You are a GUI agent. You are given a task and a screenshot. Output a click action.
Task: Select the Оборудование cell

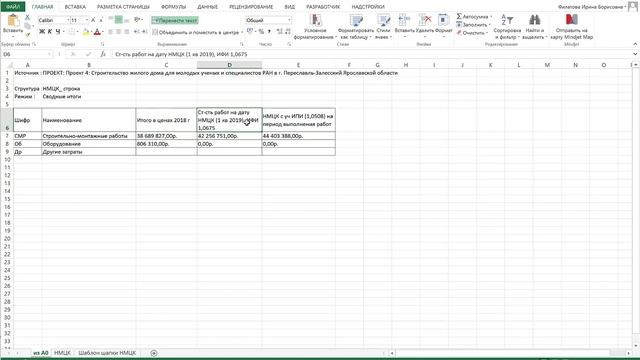(89, 144)
